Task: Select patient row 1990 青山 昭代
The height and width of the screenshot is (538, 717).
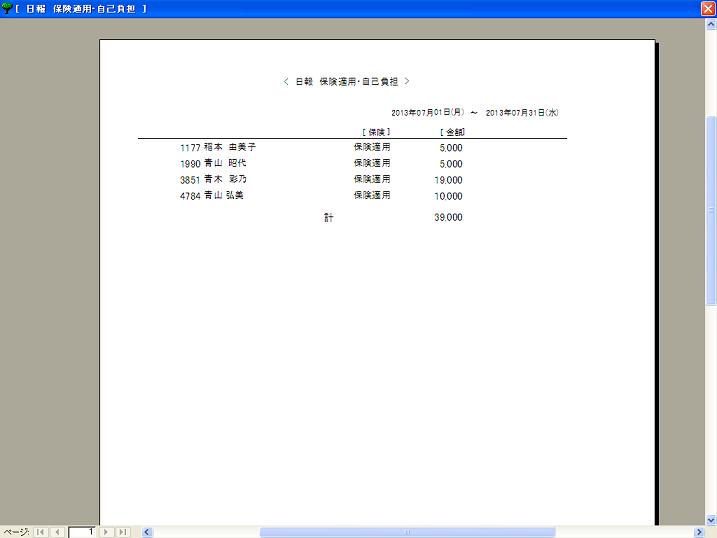Action: point(321,164)
